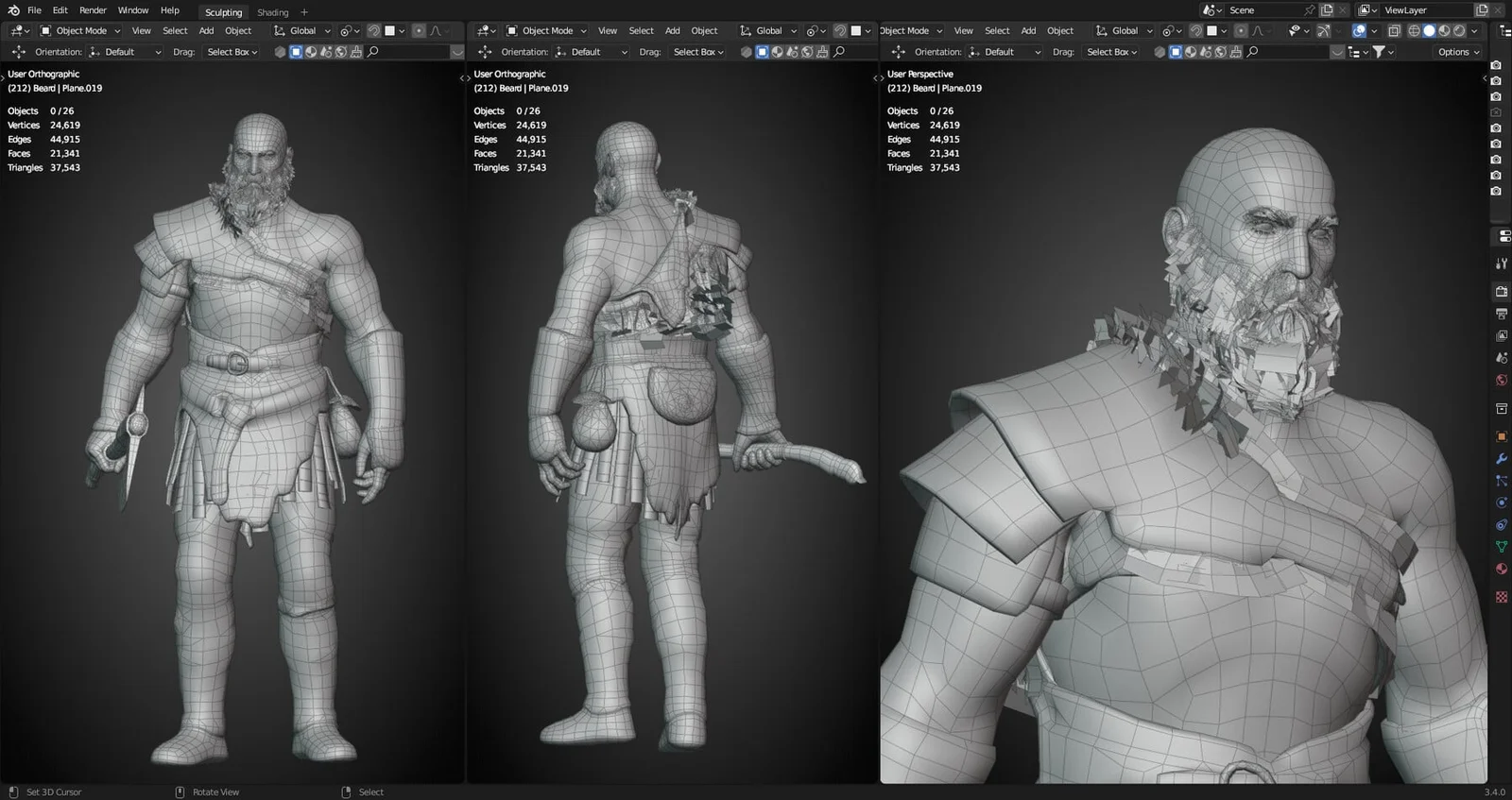Open Options dropdown in right viewport
This screenshot has width=1512, height=800.
click(1458, 52)
